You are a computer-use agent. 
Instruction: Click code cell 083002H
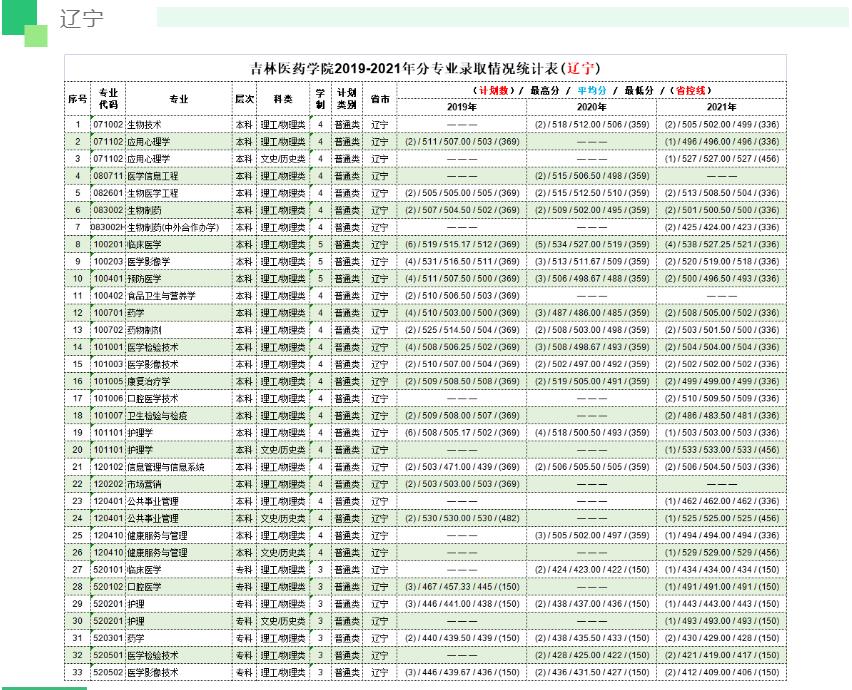point(108,227)
